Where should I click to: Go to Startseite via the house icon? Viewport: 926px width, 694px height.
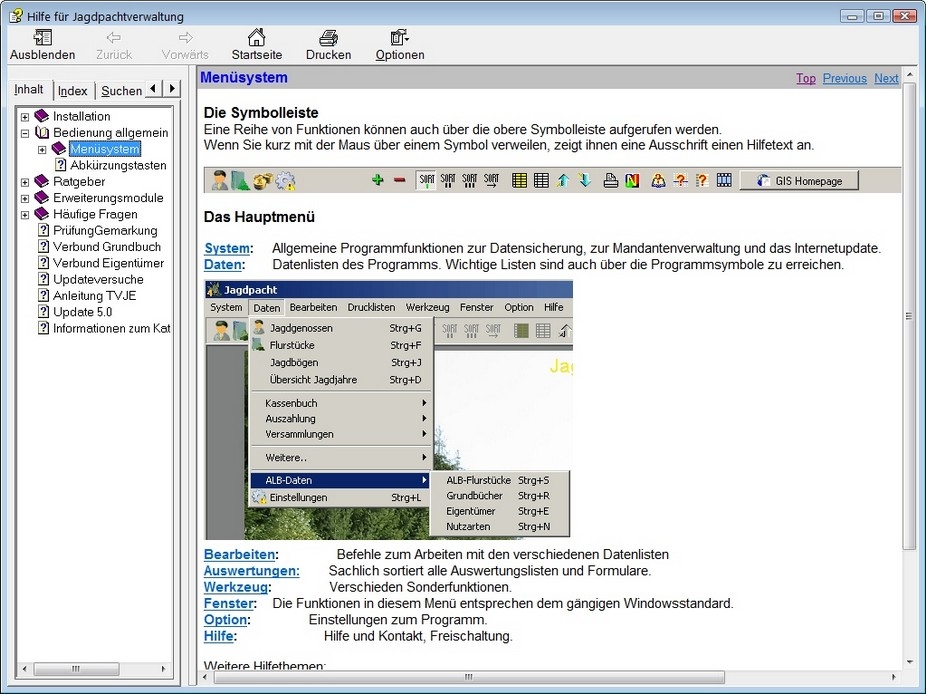[256, 37]
